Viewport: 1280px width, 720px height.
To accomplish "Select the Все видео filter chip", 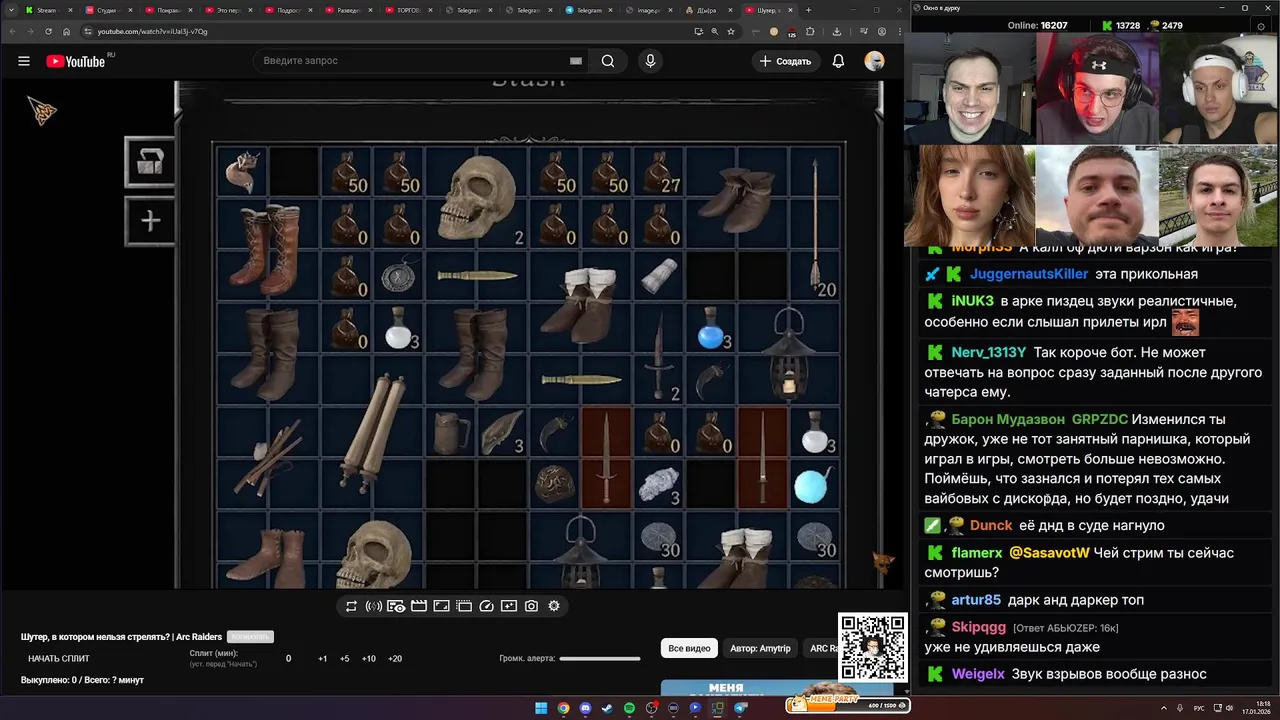I will pos(689,649).
